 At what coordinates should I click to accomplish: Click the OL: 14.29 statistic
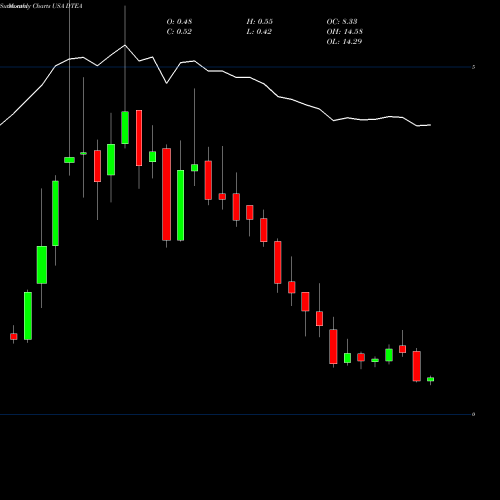coord(344,42)
